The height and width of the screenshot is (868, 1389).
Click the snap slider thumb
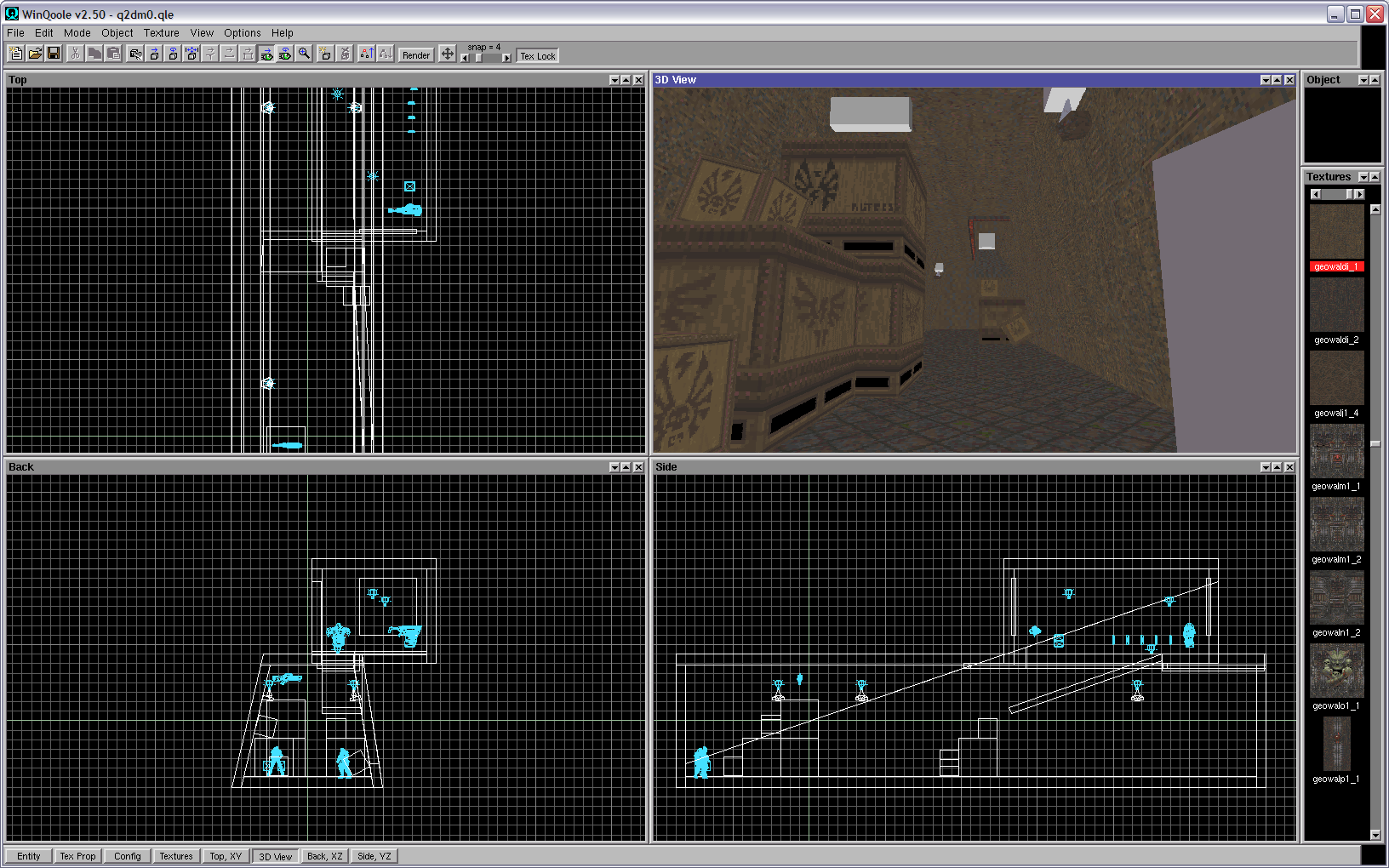pyautogui.click(x=478, y=58)
